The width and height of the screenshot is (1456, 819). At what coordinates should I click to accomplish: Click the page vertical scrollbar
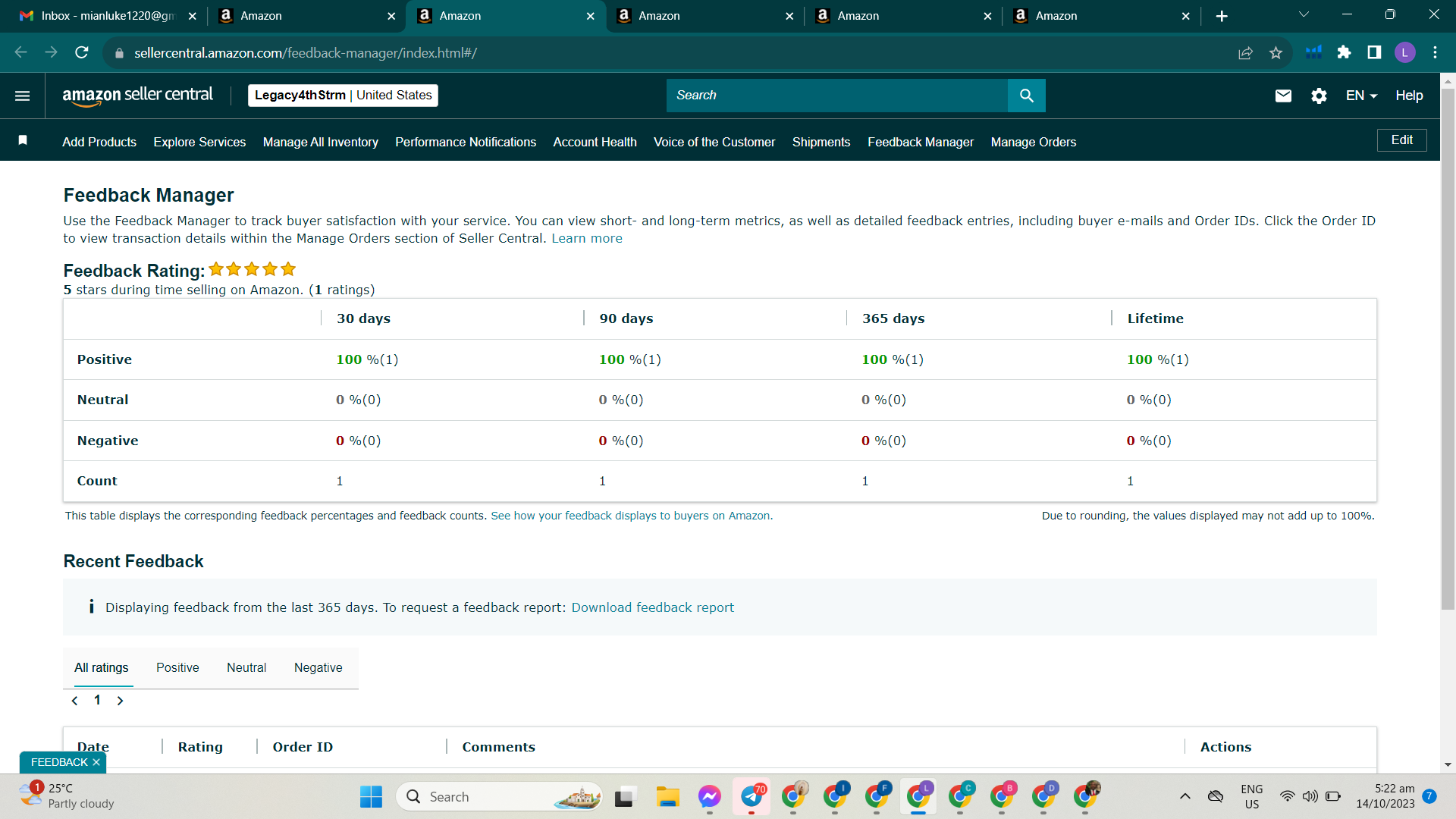click(1448, 349)
